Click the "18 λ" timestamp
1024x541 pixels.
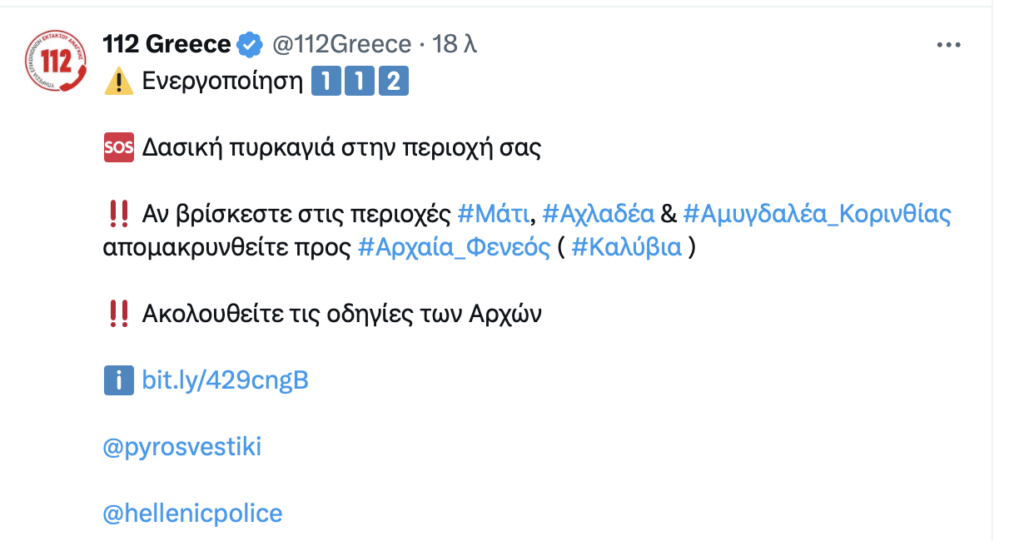(455, 44)
